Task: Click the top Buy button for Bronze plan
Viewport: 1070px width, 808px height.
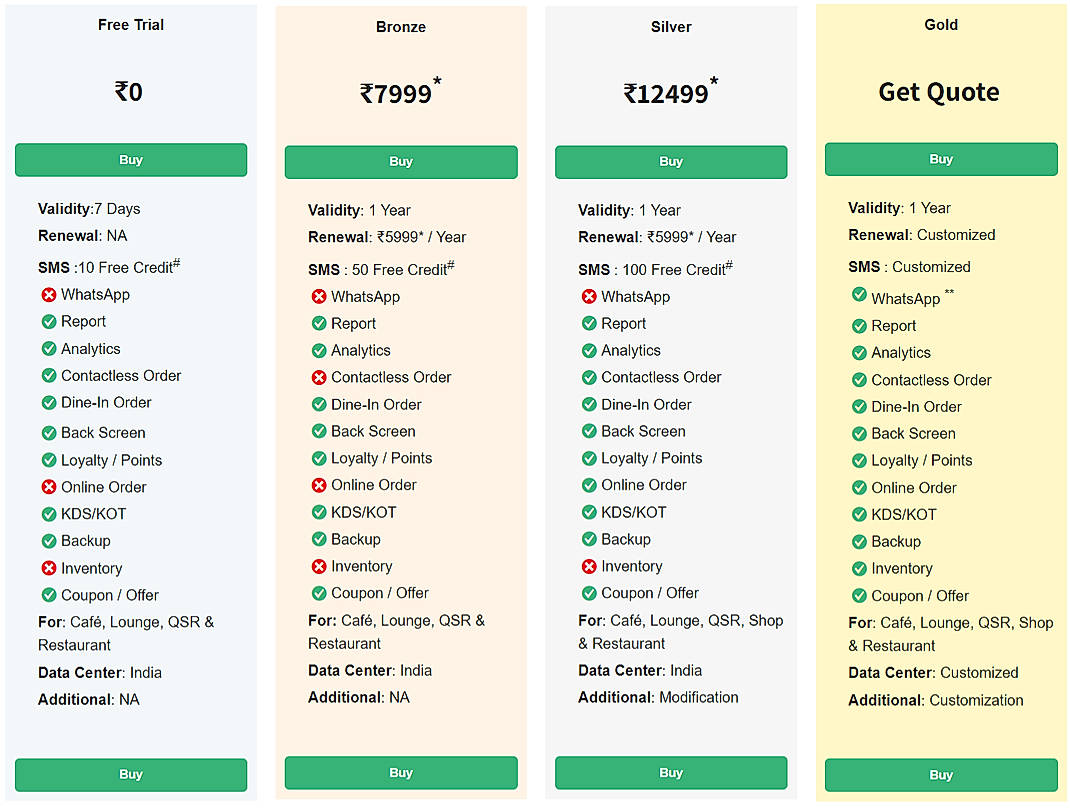Action: click(x=401, y=161)
